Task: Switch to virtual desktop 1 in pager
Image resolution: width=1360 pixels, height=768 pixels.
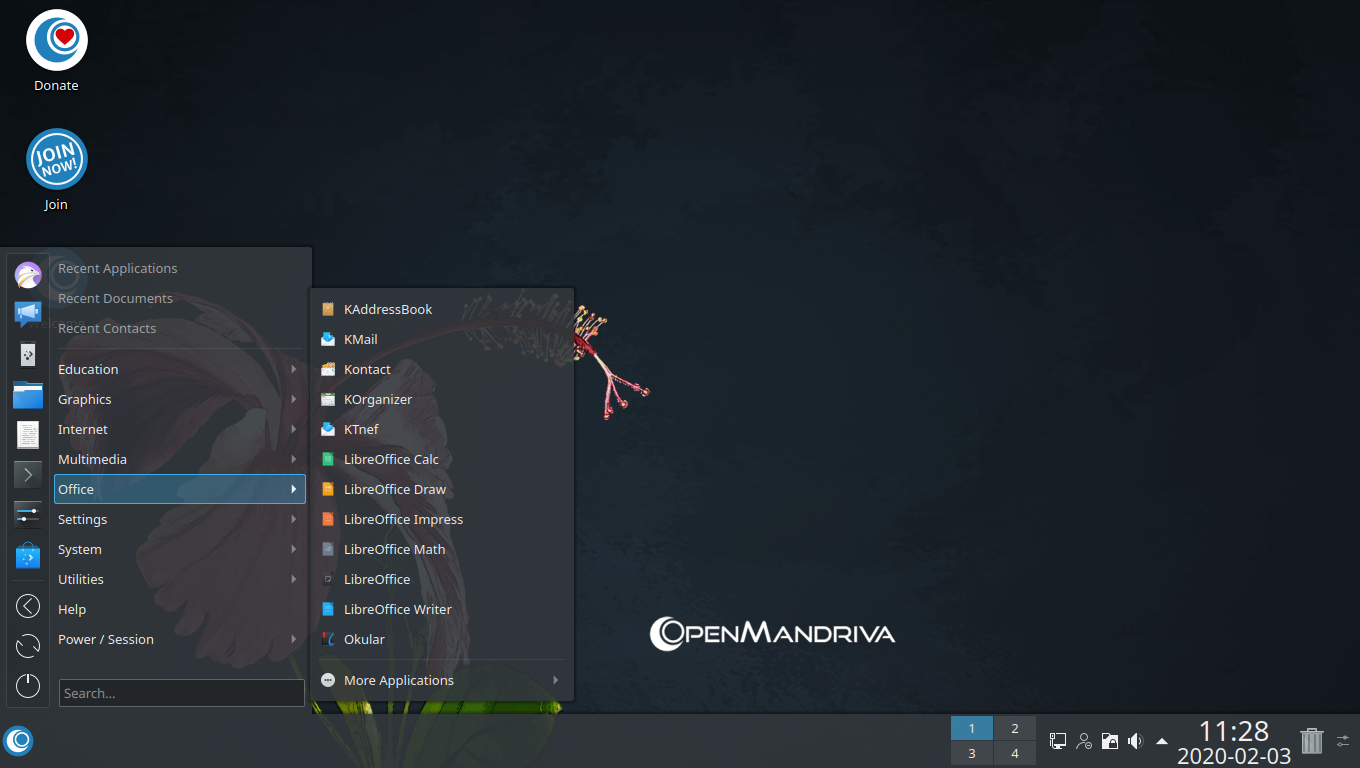Action: tap(972, 728)
